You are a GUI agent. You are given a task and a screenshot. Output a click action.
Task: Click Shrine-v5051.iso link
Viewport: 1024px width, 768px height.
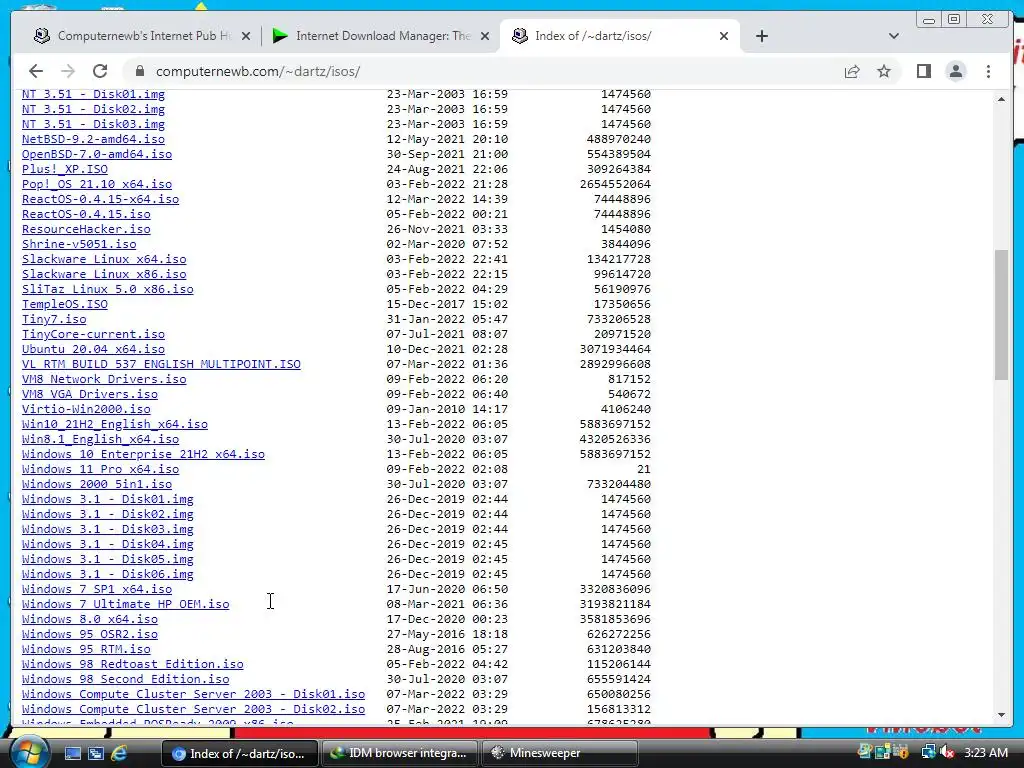click(x=79, y=244)
